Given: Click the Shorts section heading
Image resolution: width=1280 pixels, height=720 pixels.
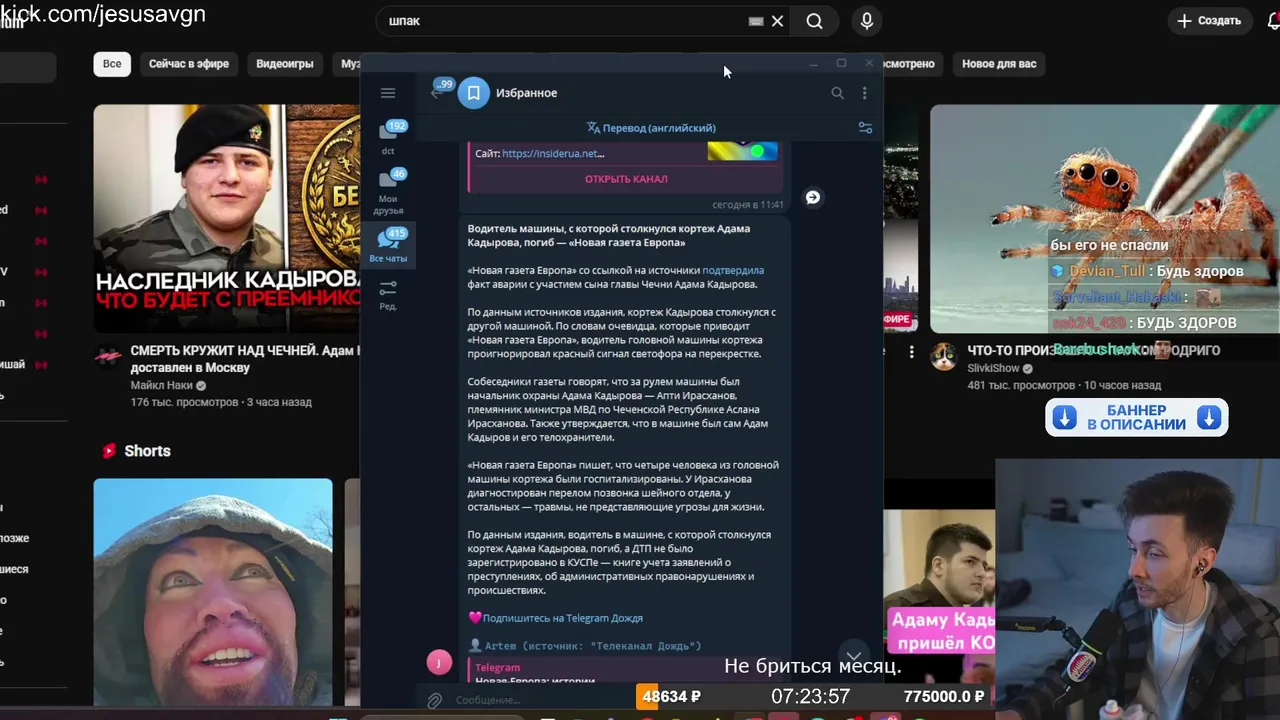Looking at the screenshot, I should [x=147, y=451].
